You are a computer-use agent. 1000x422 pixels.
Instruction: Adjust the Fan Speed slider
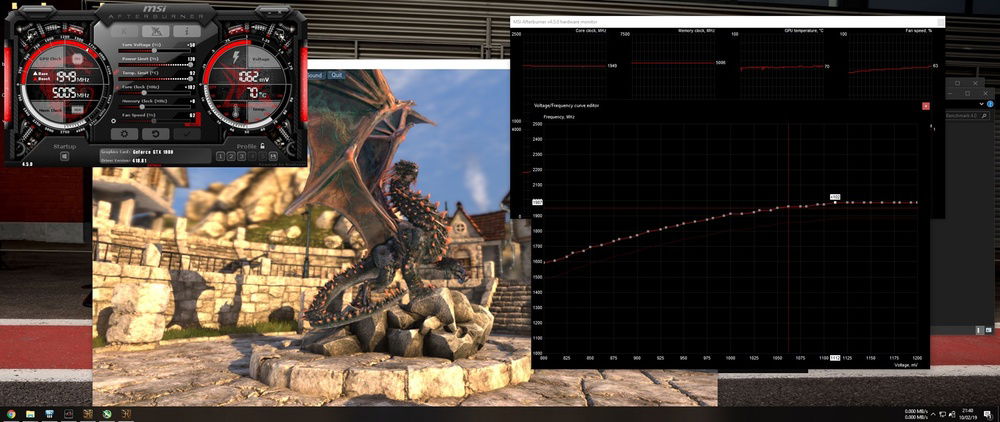tap(156, 120)
